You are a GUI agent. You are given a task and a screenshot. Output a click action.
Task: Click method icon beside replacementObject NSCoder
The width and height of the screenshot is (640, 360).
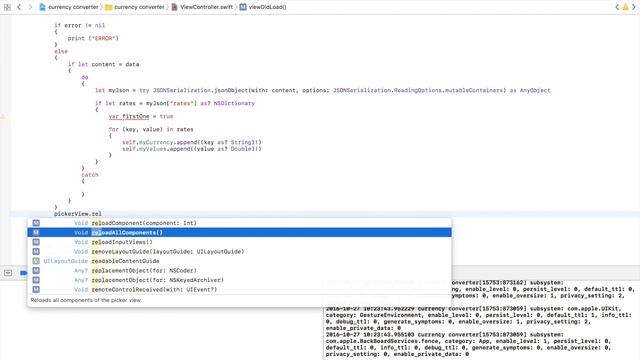(x=36, y=271)
